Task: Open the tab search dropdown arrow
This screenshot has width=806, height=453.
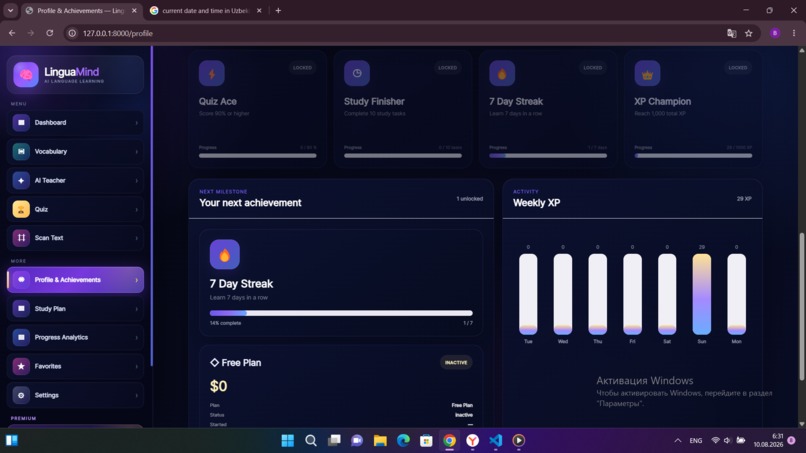Action: coord(10,10)
